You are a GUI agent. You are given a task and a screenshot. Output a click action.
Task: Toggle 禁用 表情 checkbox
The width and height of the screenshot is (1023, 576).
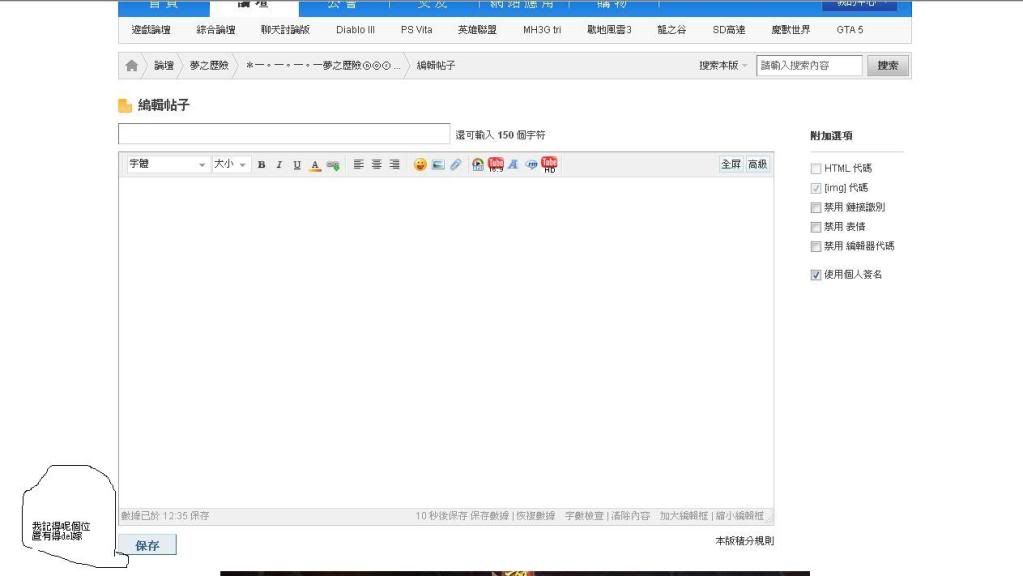pyautogui.click(x=816, y=227)
